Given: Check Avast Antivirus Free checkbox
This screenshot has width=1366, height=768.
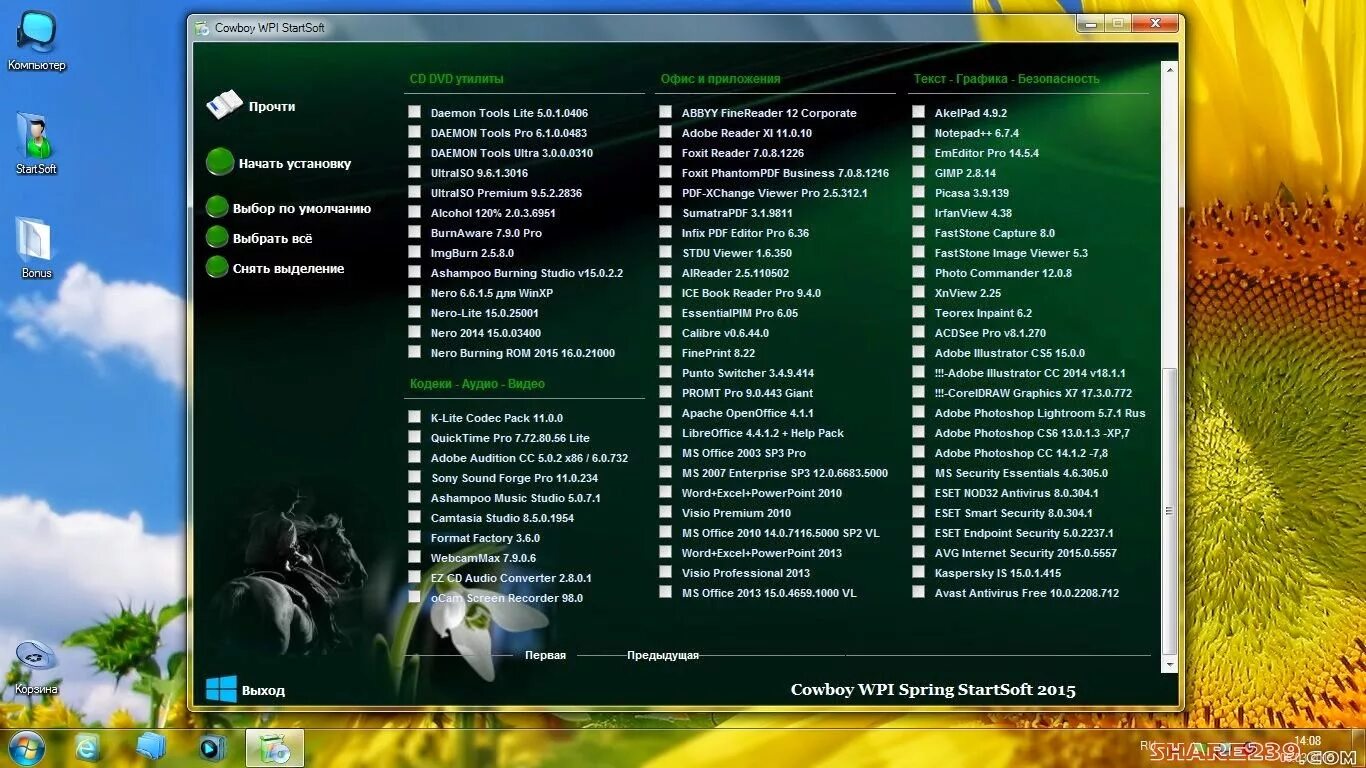Looking at the screenshot, I should point(918,592).
